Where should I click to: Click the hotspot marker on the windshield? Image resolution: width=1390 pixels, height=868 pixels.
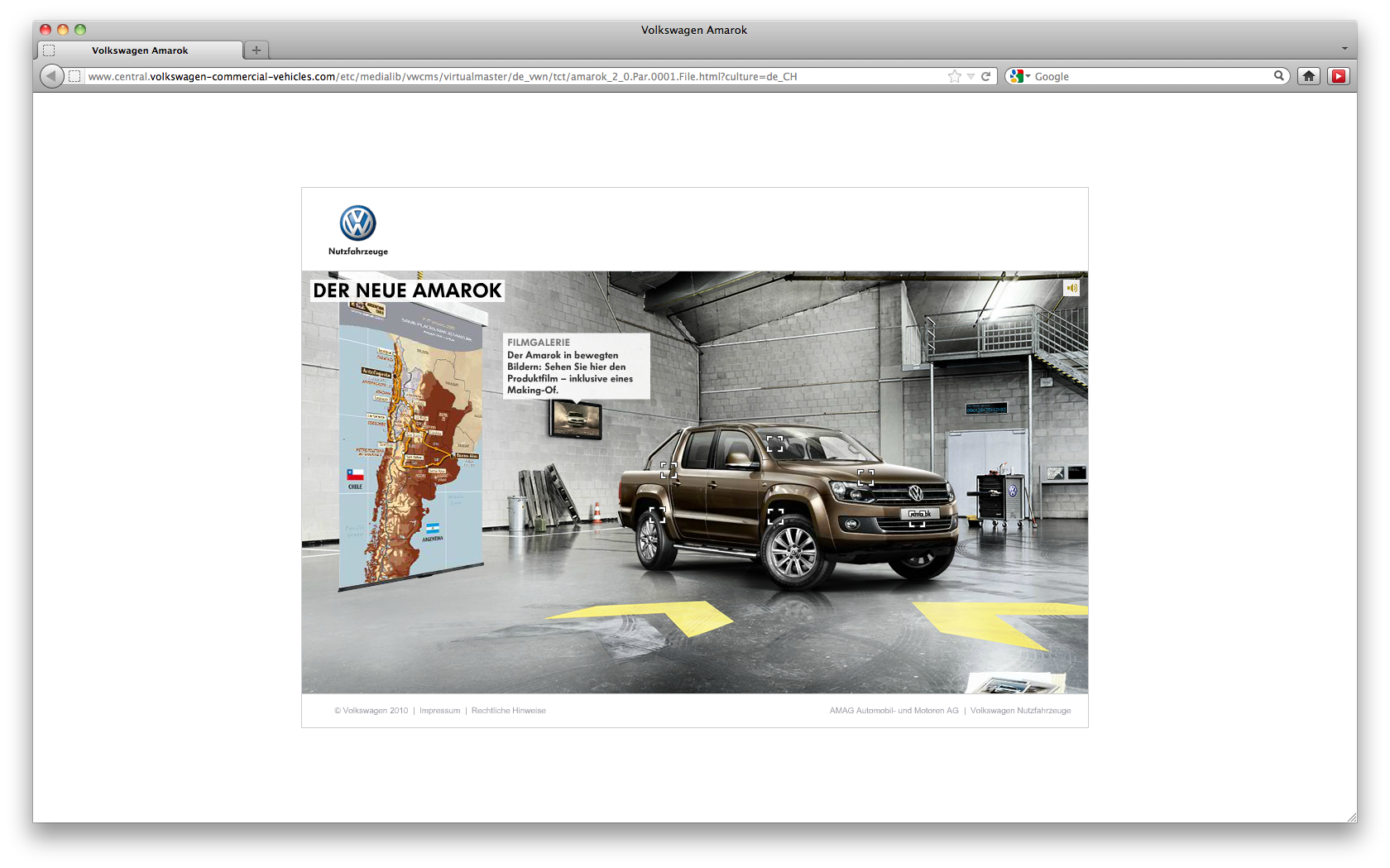775,444
